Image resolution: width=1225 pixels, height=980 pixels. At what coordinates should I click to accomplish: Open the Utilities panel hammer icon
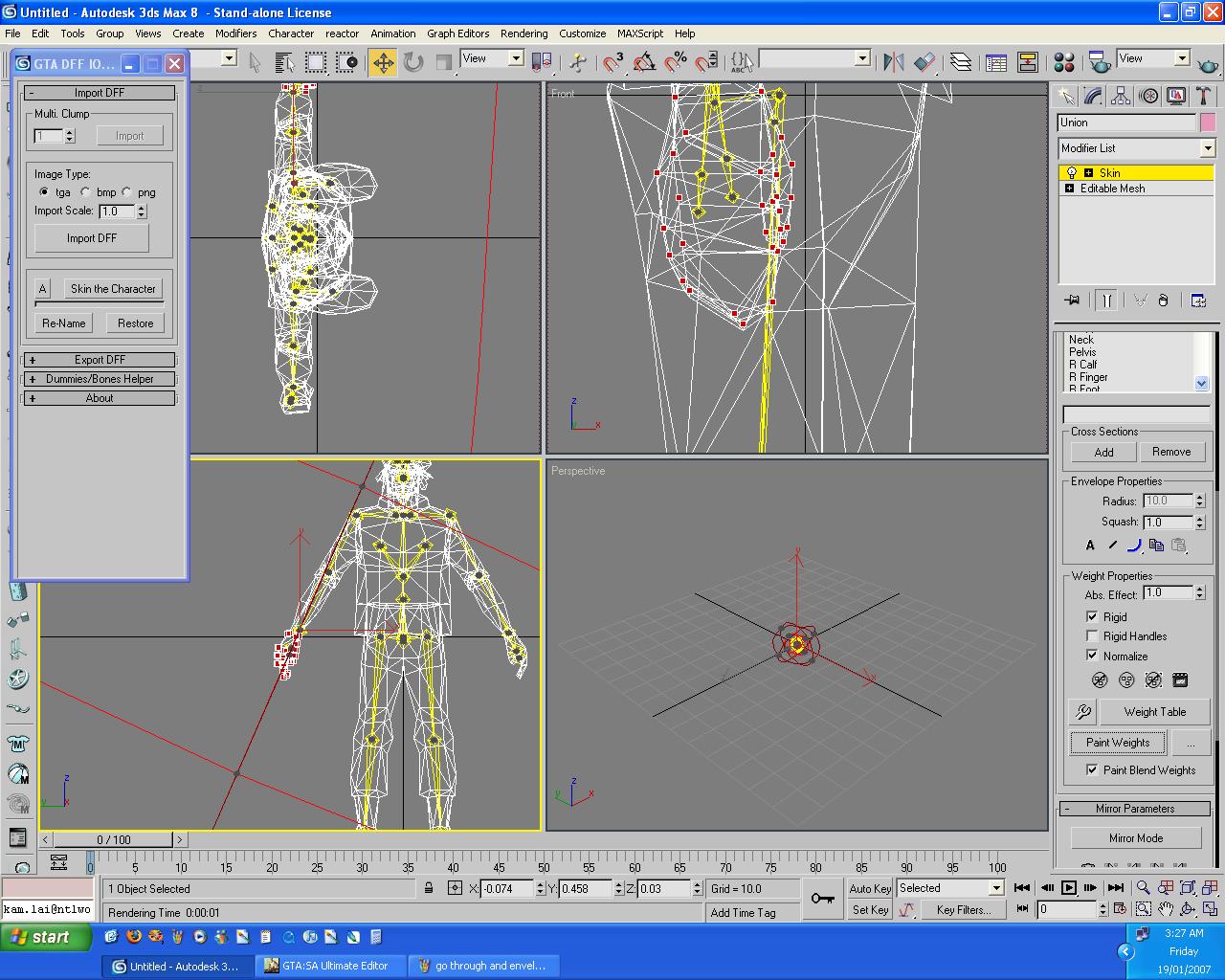click(1203, 97)
